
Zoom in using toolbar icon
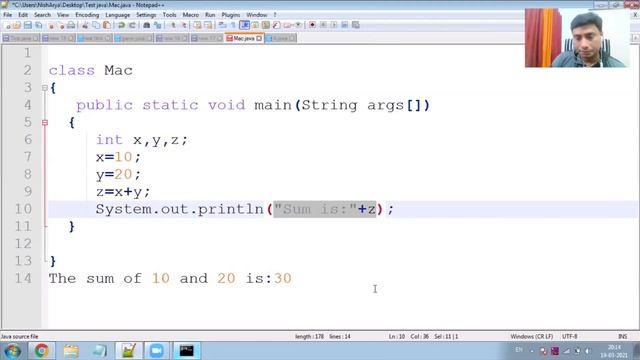point(173,25)
